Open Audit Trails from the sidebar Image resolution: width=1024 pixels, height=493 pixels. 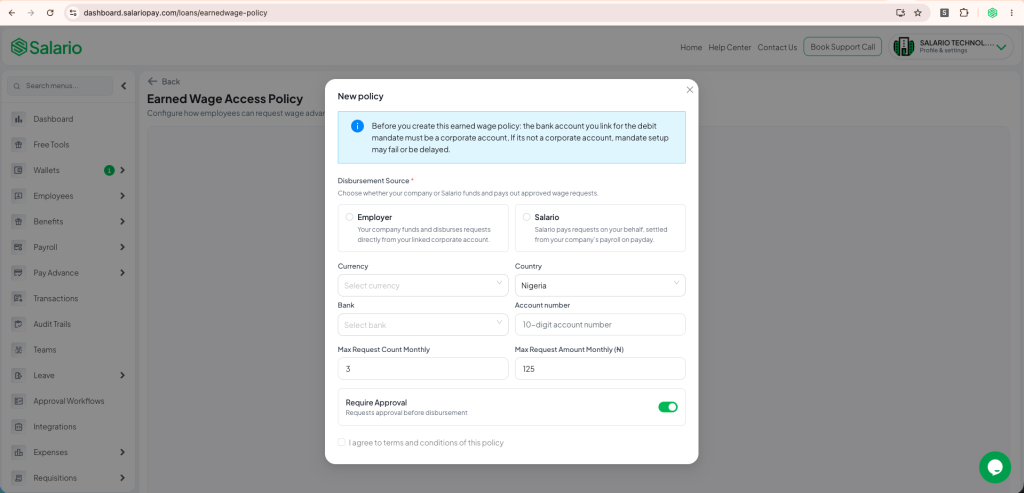(x=52, y=324)
